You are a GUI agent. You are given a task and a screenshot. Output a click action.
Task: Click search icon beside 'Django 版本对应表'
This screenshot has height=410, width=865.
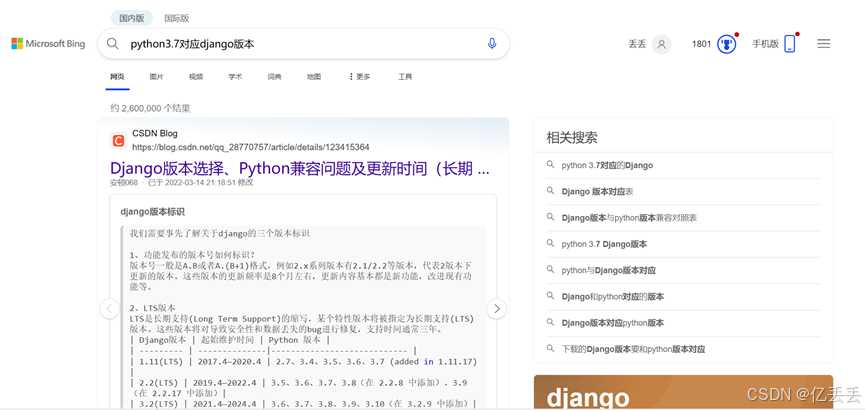[x=550, y=190]
